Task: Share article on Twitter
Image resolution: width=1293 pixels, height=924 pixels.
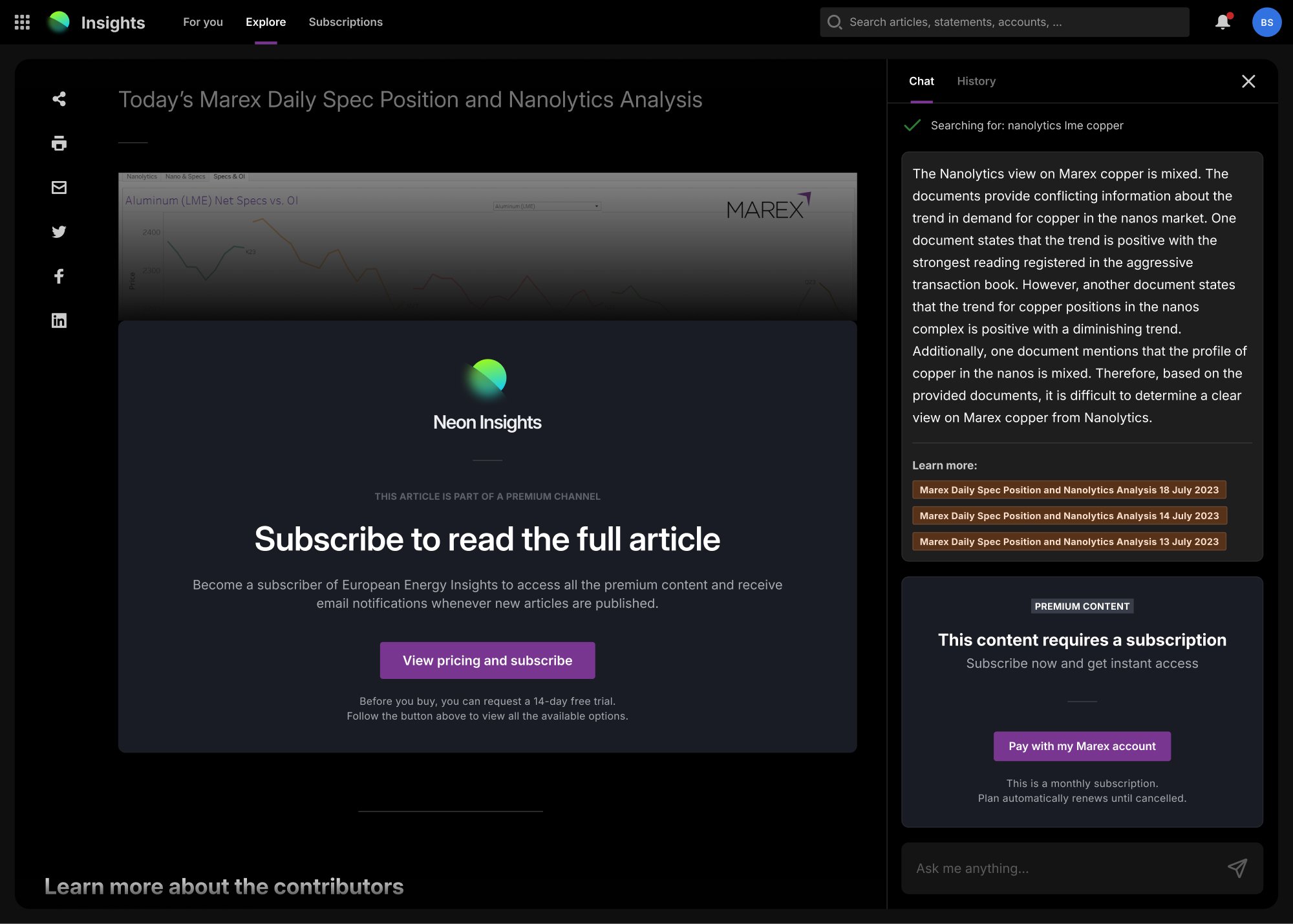Action: (59, 231)
